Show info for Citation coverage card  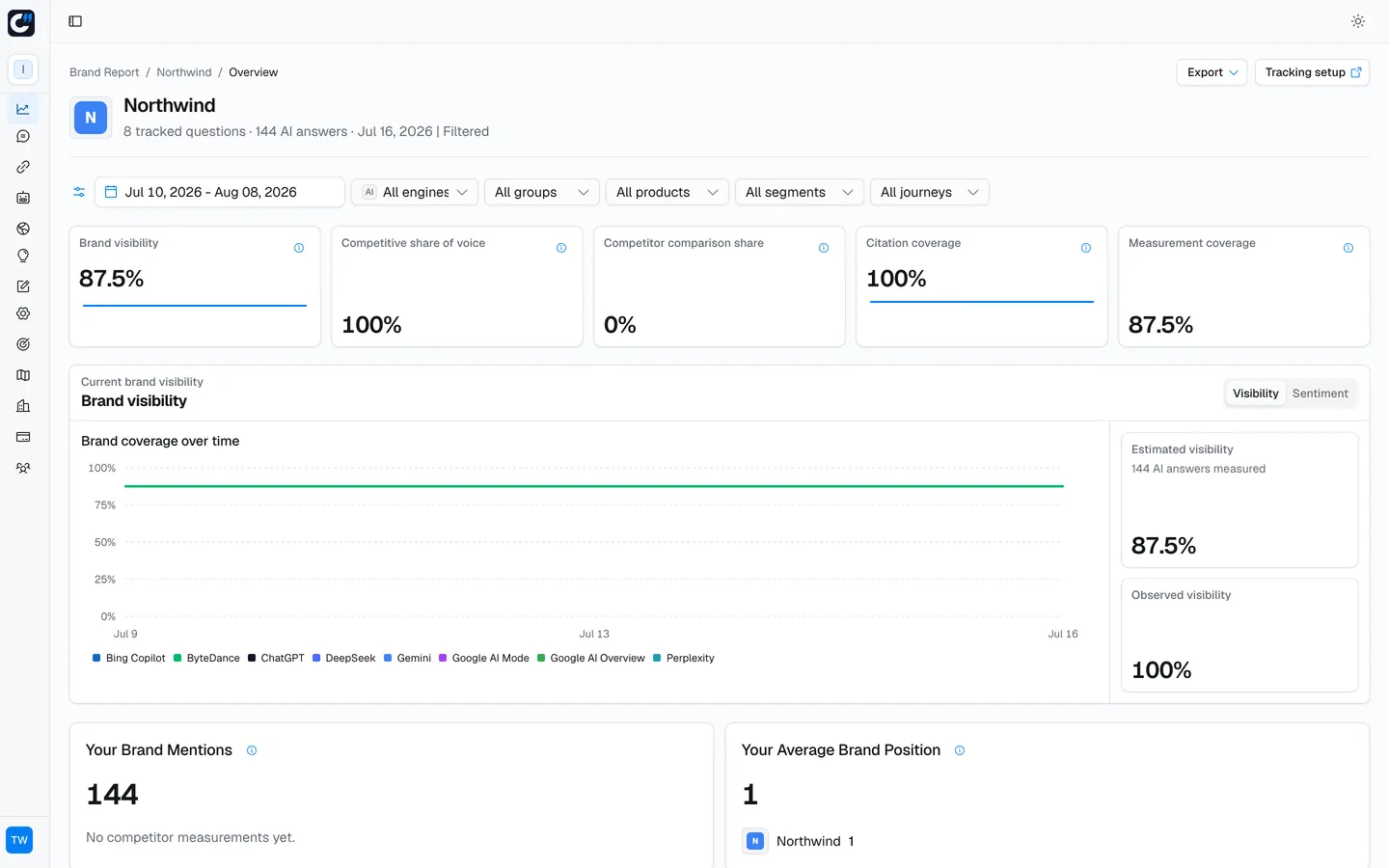tap(1086, 248)
